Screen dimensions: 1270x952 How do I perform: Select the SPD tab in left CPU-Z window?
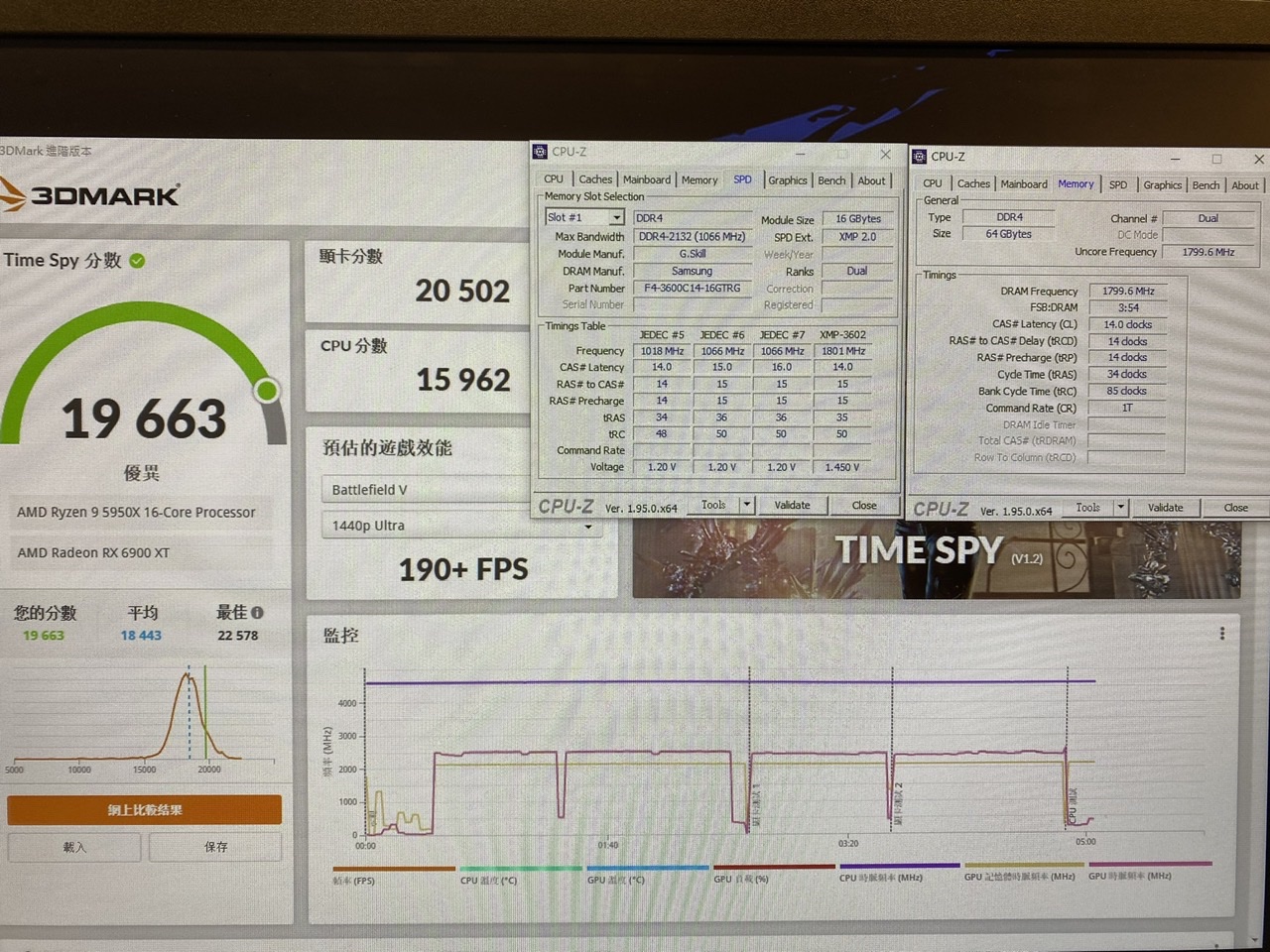[742, 179]
